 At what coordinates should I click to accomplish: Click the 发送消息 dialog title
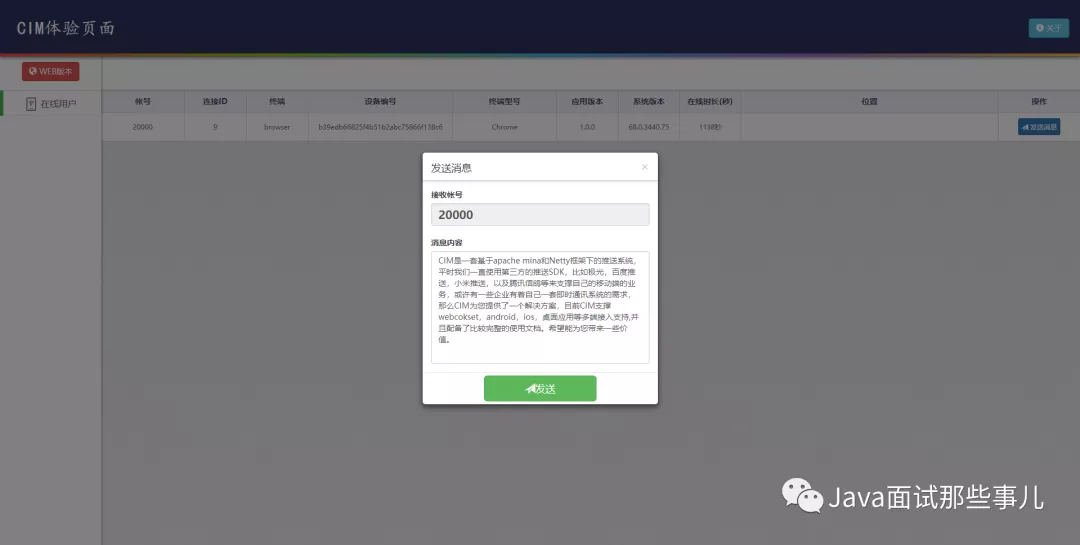coord(451,167)
